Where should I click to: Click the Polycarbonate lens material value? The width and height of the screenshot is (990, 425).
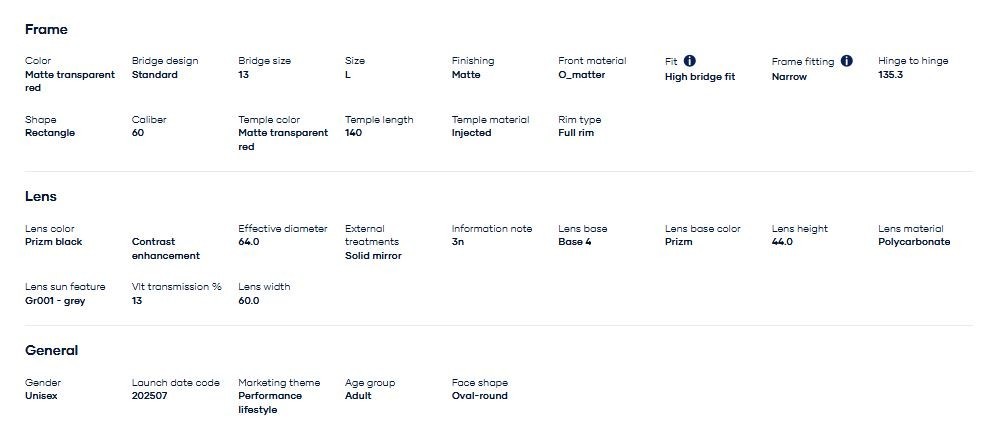click(914, 242)
